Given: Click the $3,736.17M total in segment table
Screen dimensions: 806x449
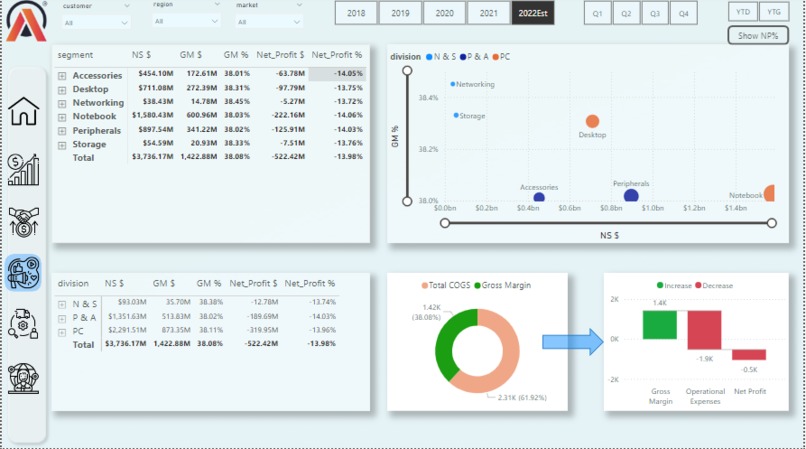Looking at the screenshot, I should pyautogui.click(x=153, y=156).
